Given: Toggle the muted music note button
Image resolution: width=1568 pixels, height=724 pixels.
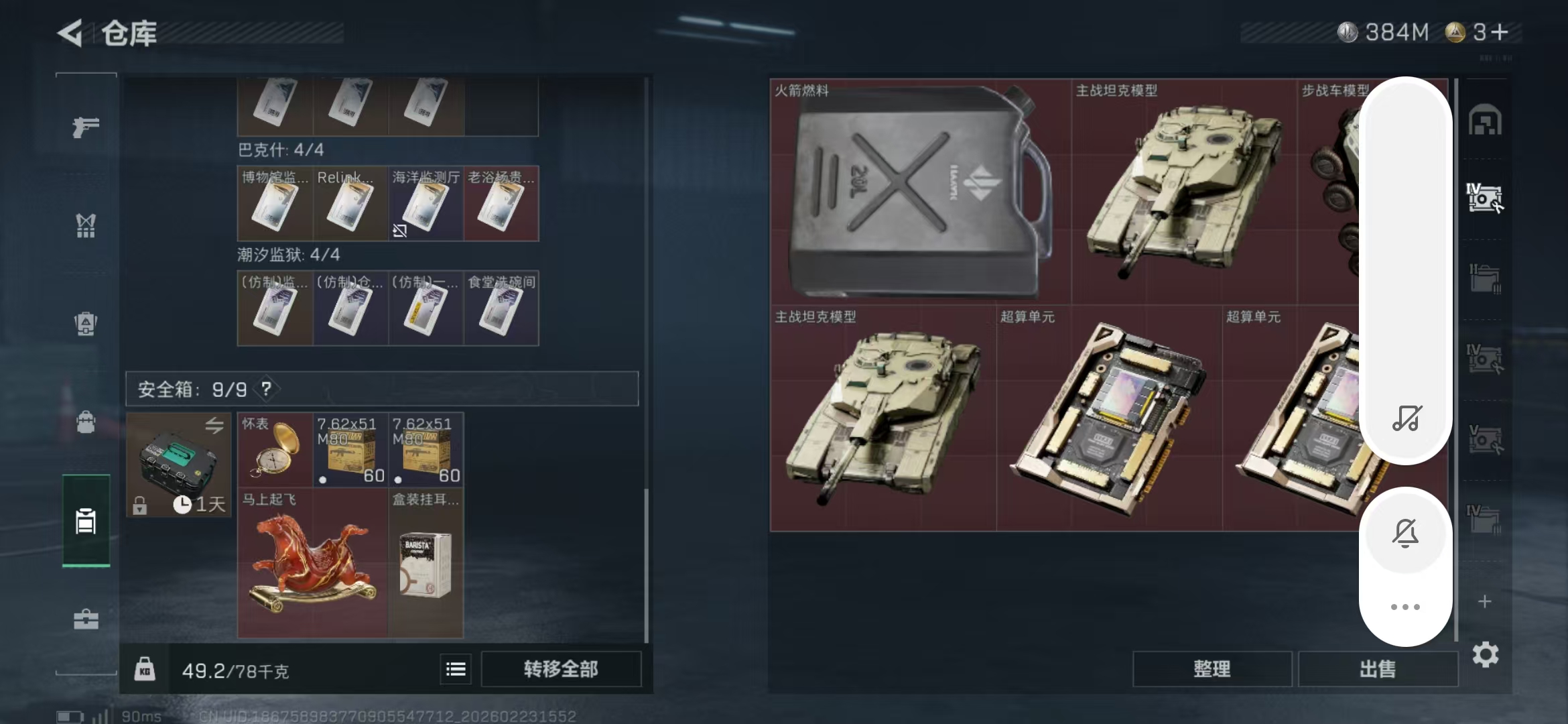Looking at the screenshot, I should pyautogui.click(x=1406, y=418).
